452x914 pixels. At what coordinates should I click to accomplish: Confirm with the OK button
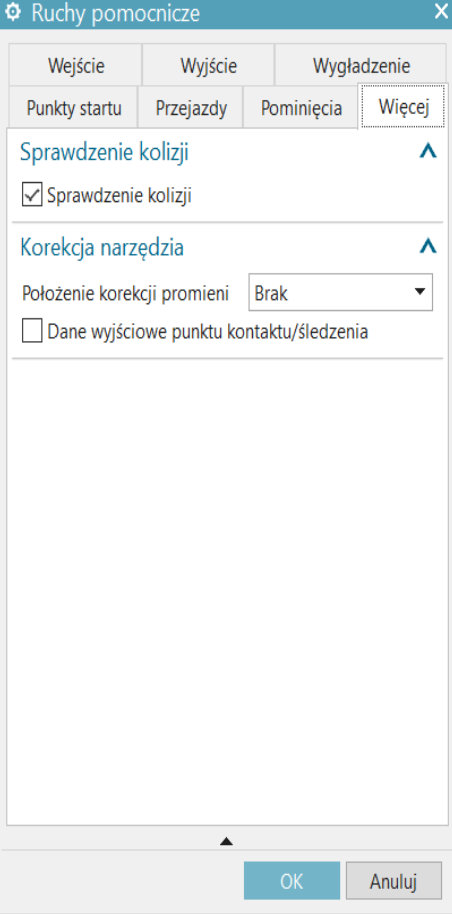292,881
